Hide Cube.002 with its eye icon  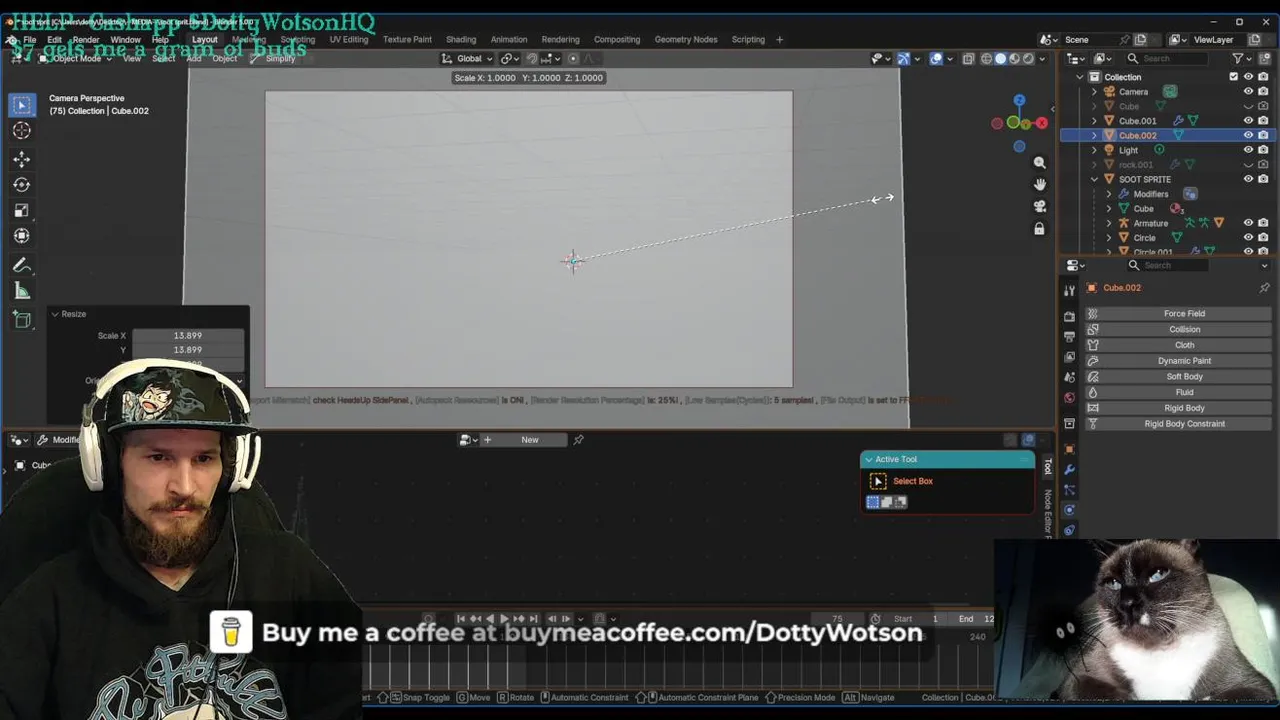point(1248,135)
